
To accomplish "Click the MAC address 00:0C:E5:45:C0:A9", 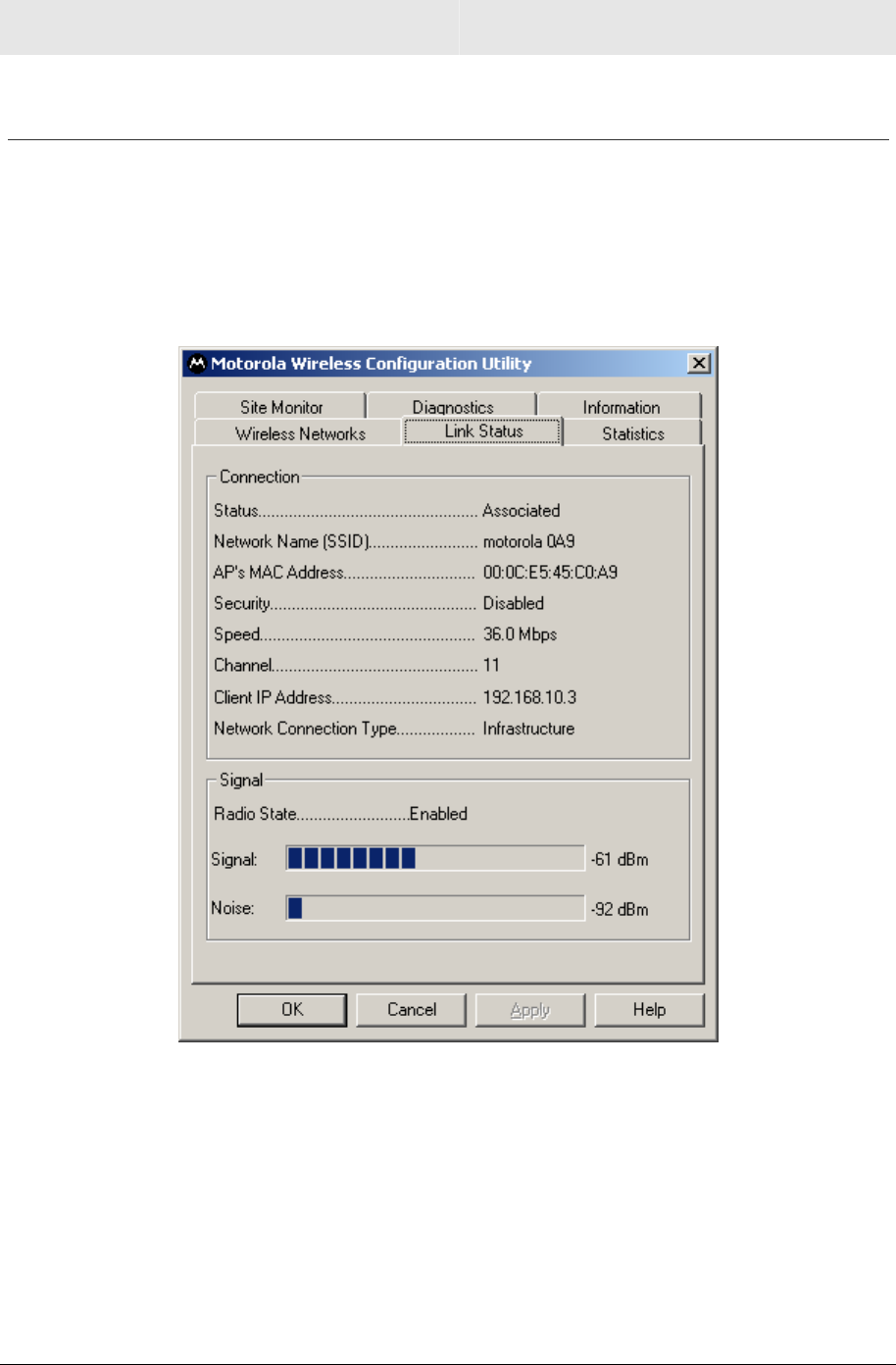I will pyautogui.click(x=550, y=573).
